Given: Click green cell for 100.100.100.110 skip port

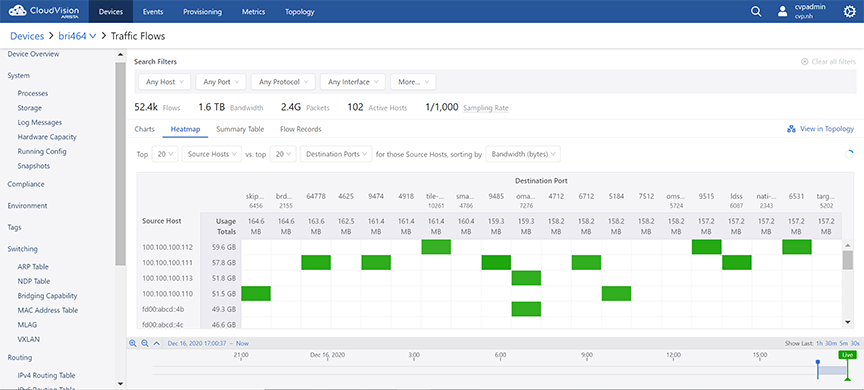Looking at the screenshot, I should (x=256, y=294).
